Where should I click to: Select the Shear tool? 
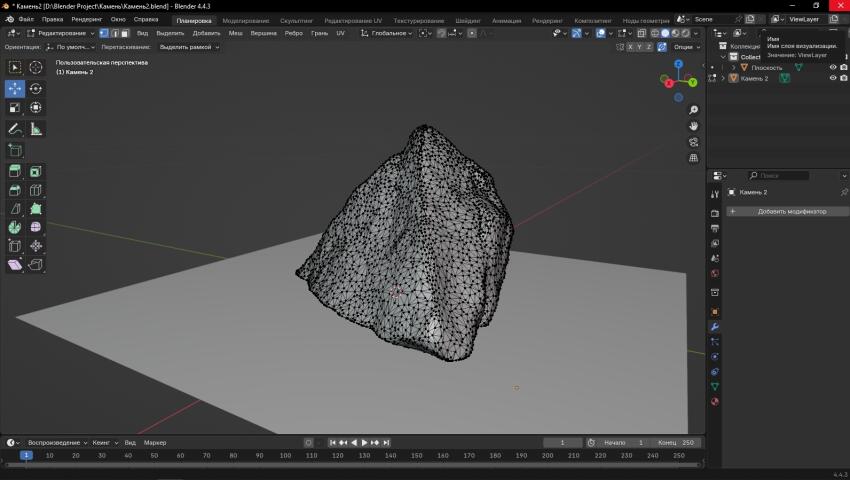coord(15,265)
